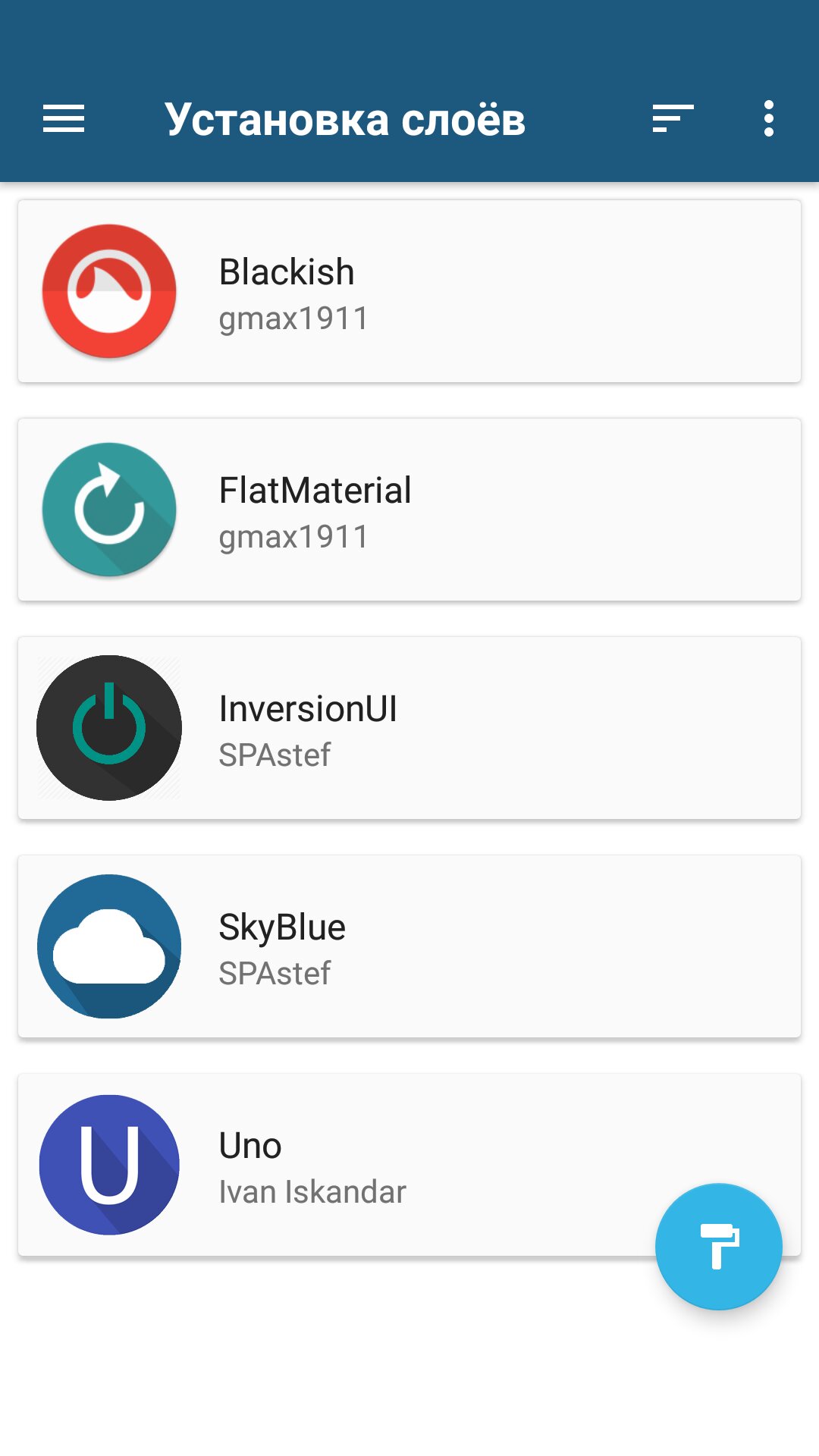The height and width of the screenshot is (1456, 819).
Task: Click the Установка слоёв title
Action: 345,120
